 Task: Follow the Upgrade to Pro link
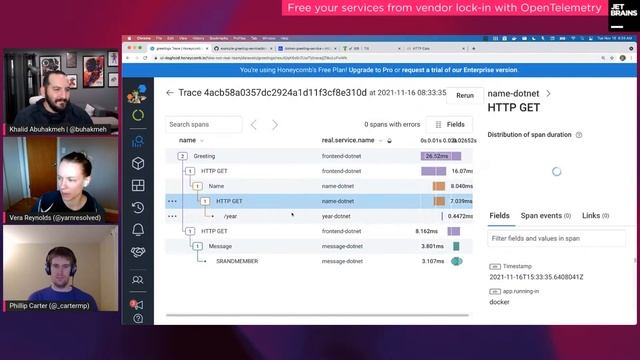(x=371, y=70)
